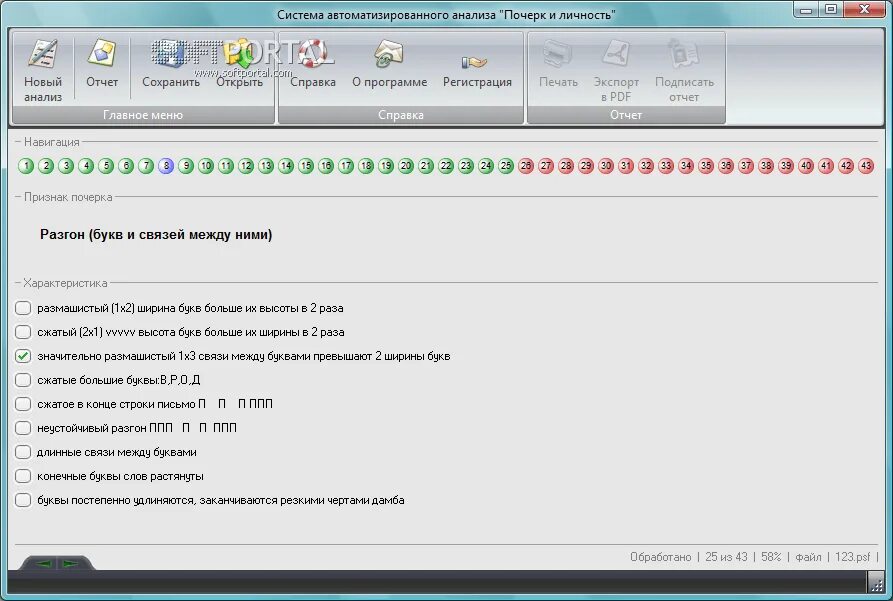Click the Справка group label bar
Viewport: 893px width, 601px height.
pos(401,115)
